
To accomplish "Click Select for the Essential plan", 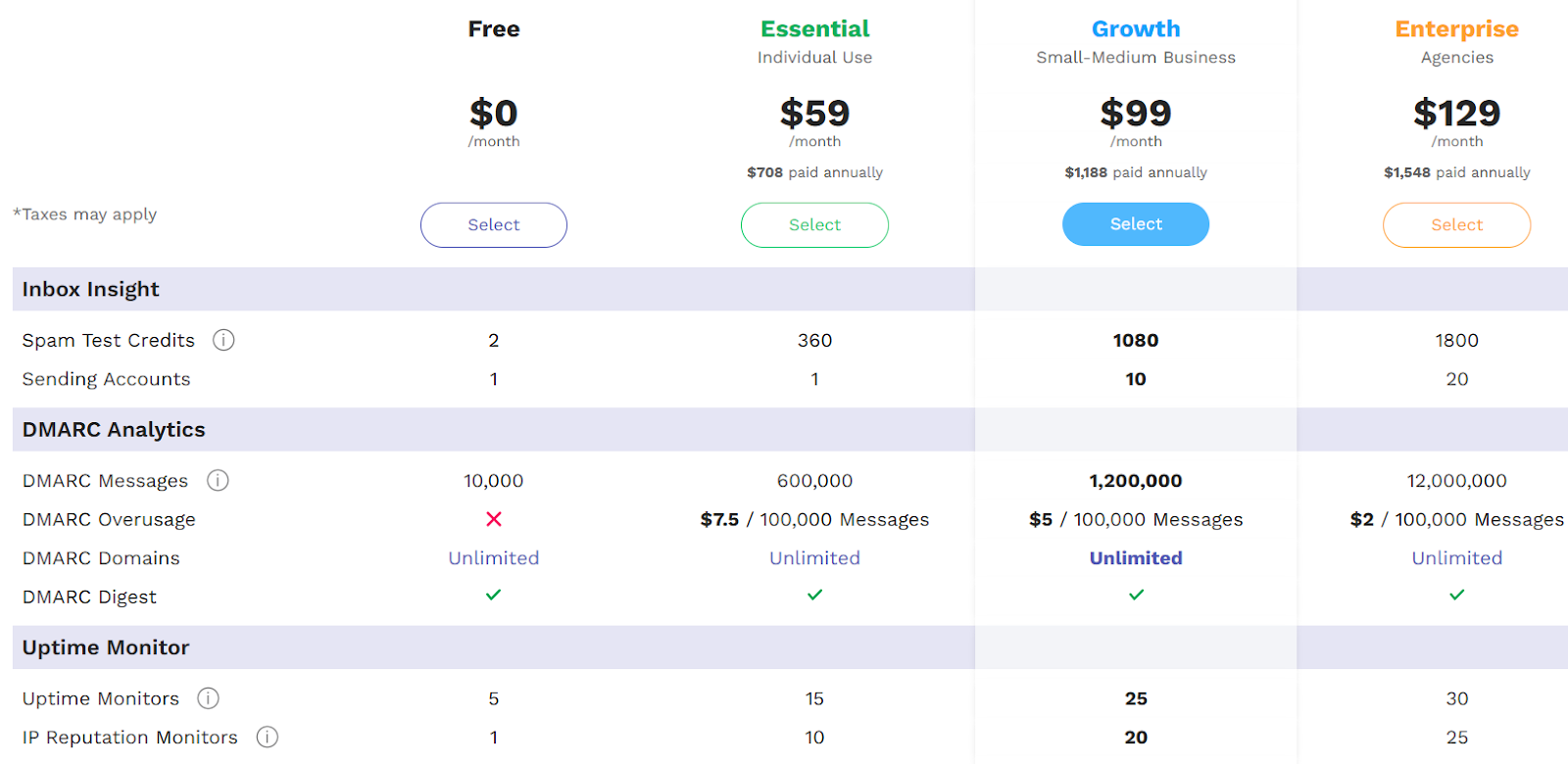I will (x=814, y=224).
